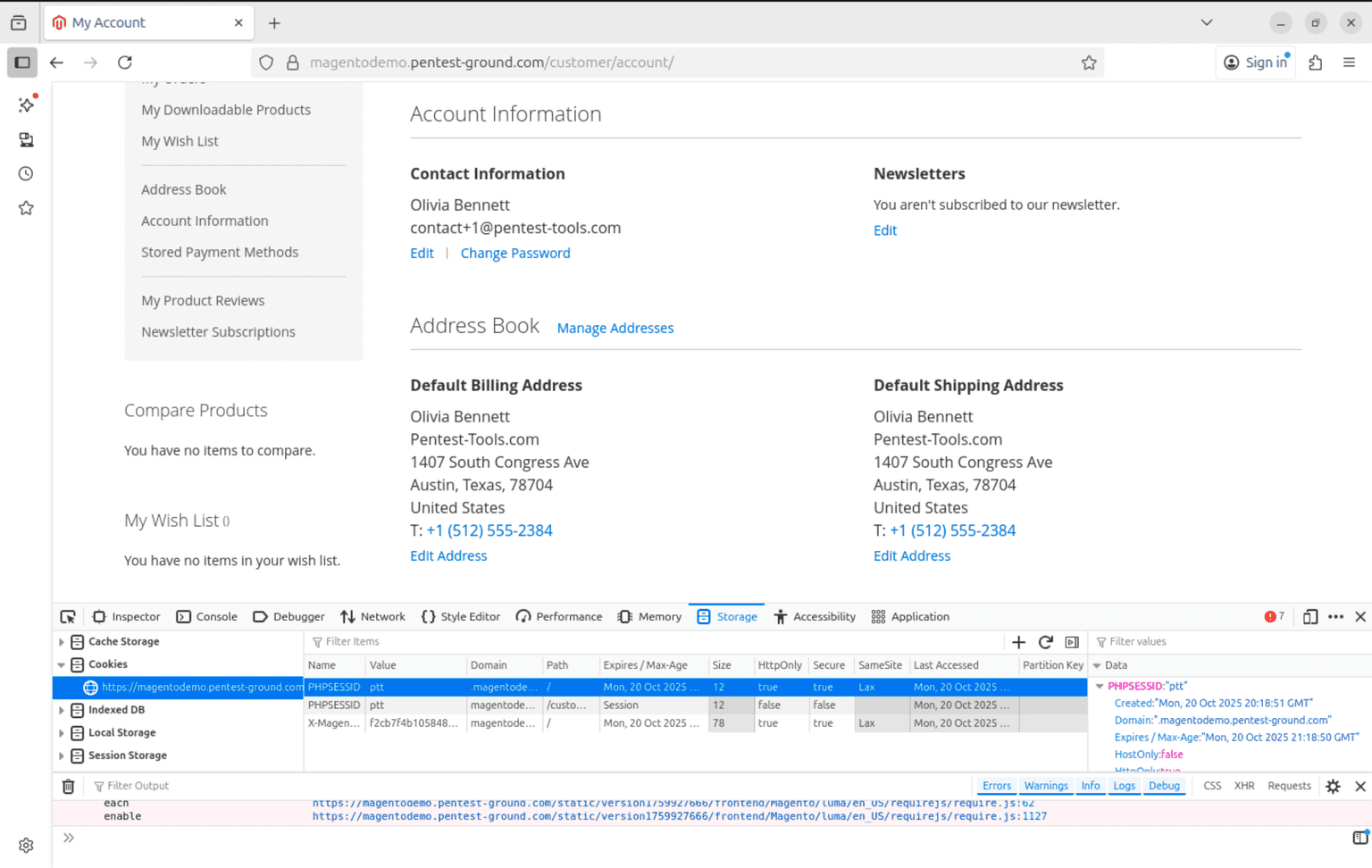Click the Change Password link

[x=514, y=254]
